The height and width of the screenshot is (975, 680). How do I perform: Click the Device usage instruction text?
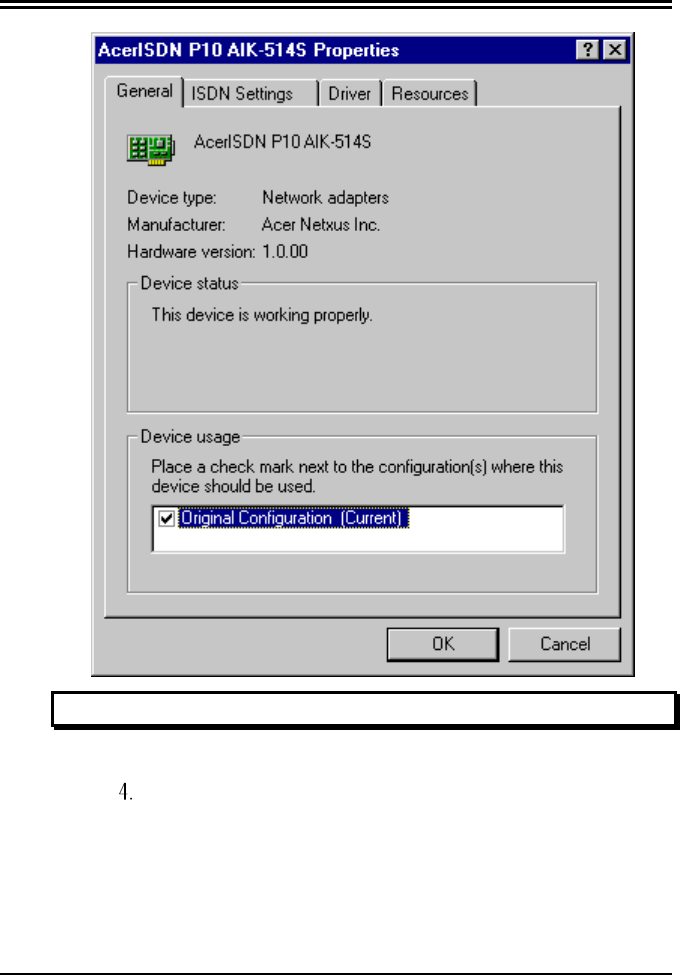pos(357,476)
